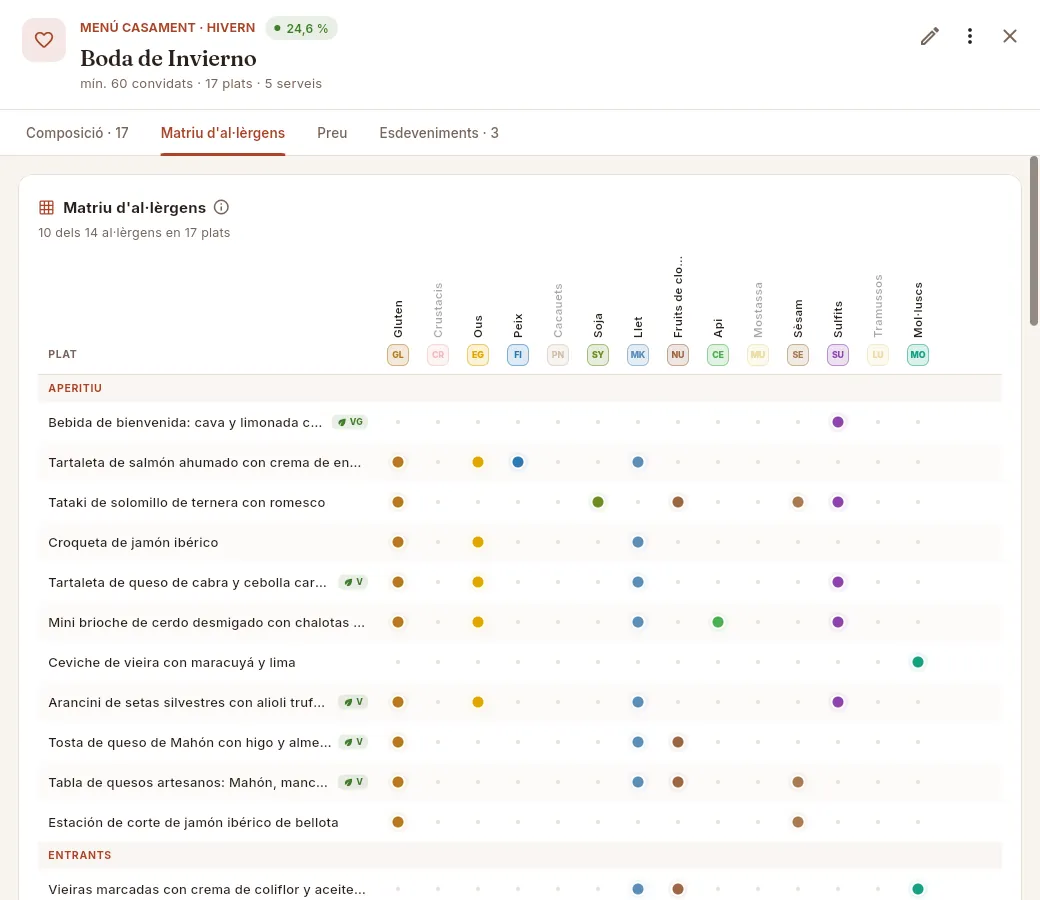Click the PN Cacauets allergen badge

click(558, 355)
